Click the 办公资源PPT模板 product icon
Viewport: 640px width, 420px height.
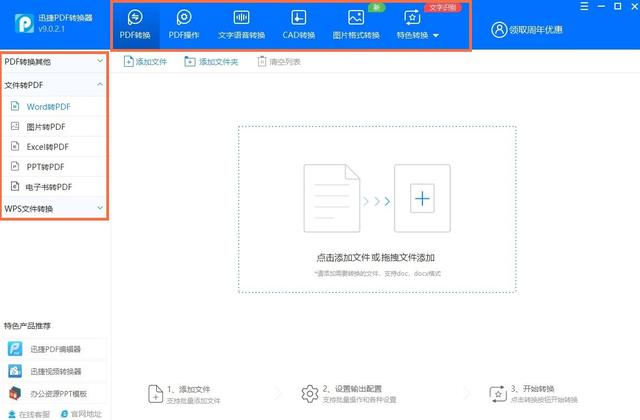(15, 393)
